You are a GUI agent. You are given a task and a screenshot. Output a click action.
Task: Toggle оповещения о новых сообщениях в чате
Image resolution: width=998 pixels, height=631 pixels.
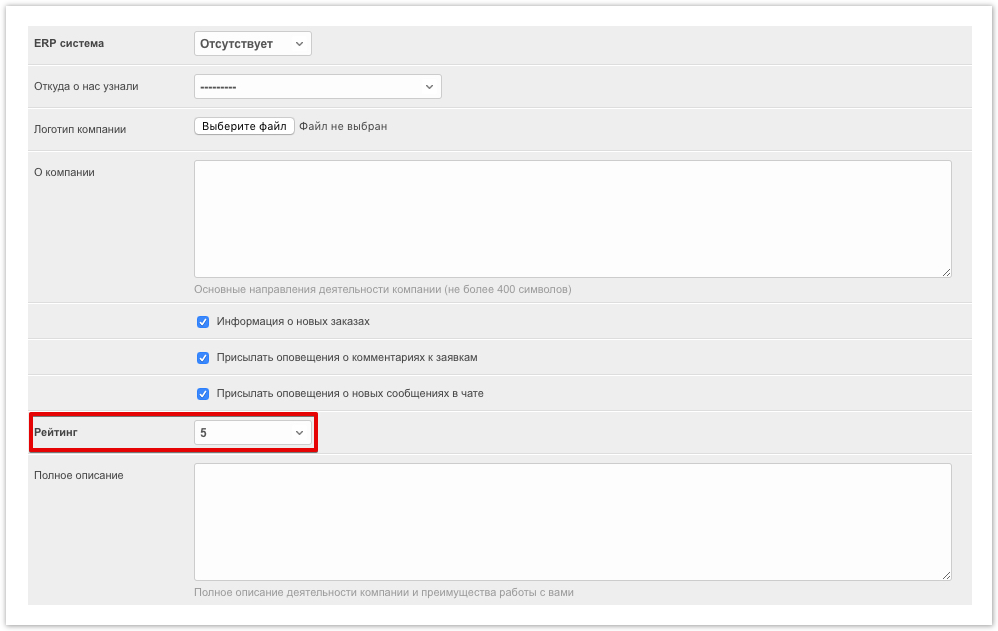203,394
